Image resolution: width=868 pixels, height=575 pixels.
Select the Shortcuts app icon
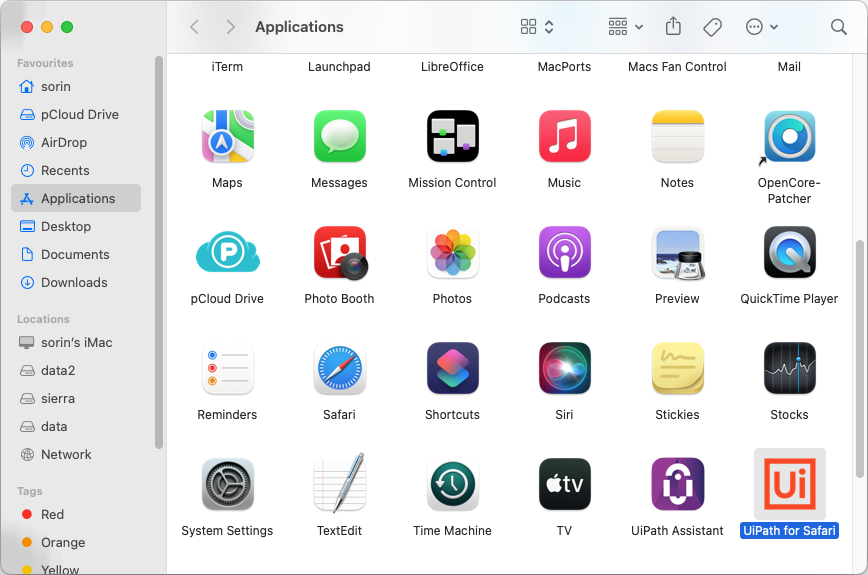pyautogui.click(x=452, y=369)
